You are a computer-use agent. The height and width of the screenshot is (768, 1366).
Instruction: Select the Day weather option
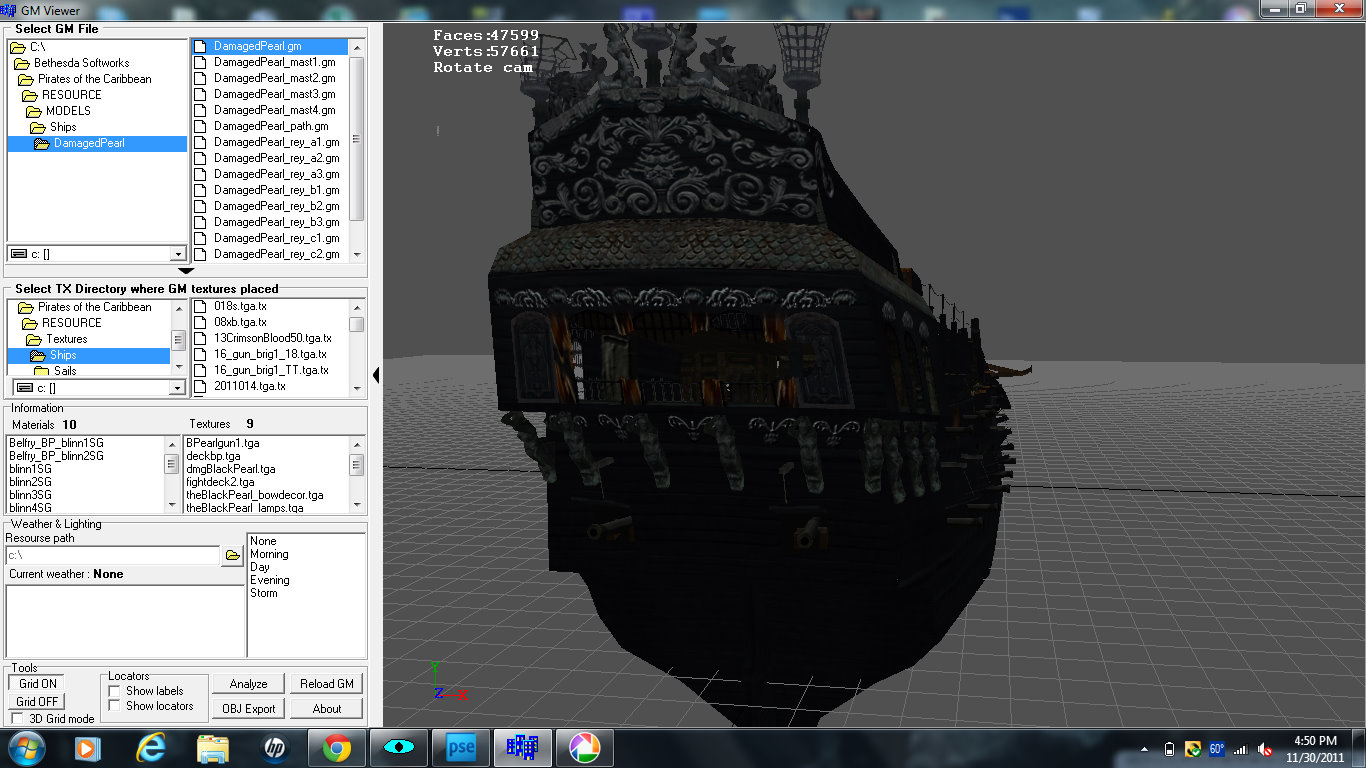click(259, 567)
